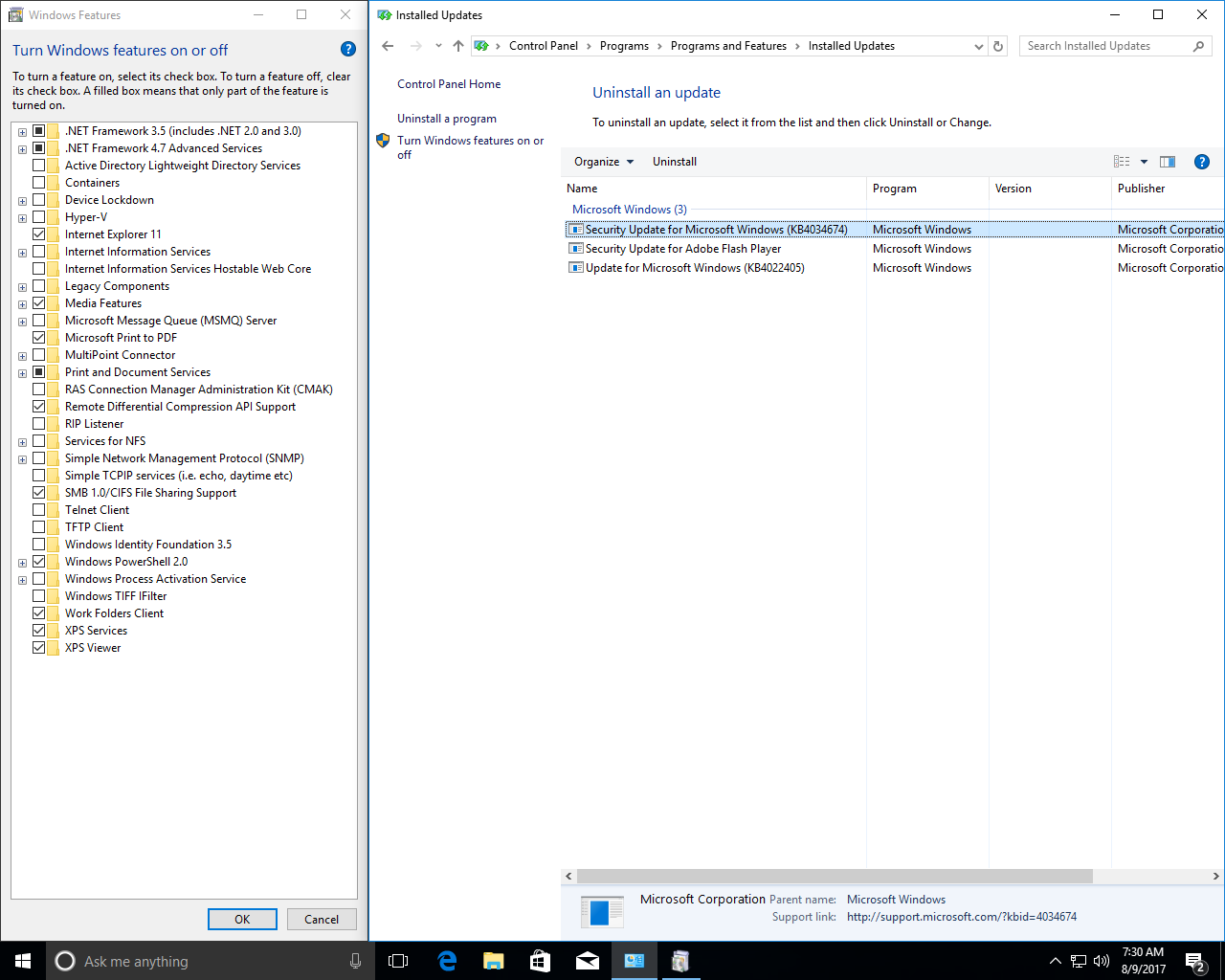Click the search magnifier icon
The width and height of the screenshot is (1225, 980).
(1198, 46)
